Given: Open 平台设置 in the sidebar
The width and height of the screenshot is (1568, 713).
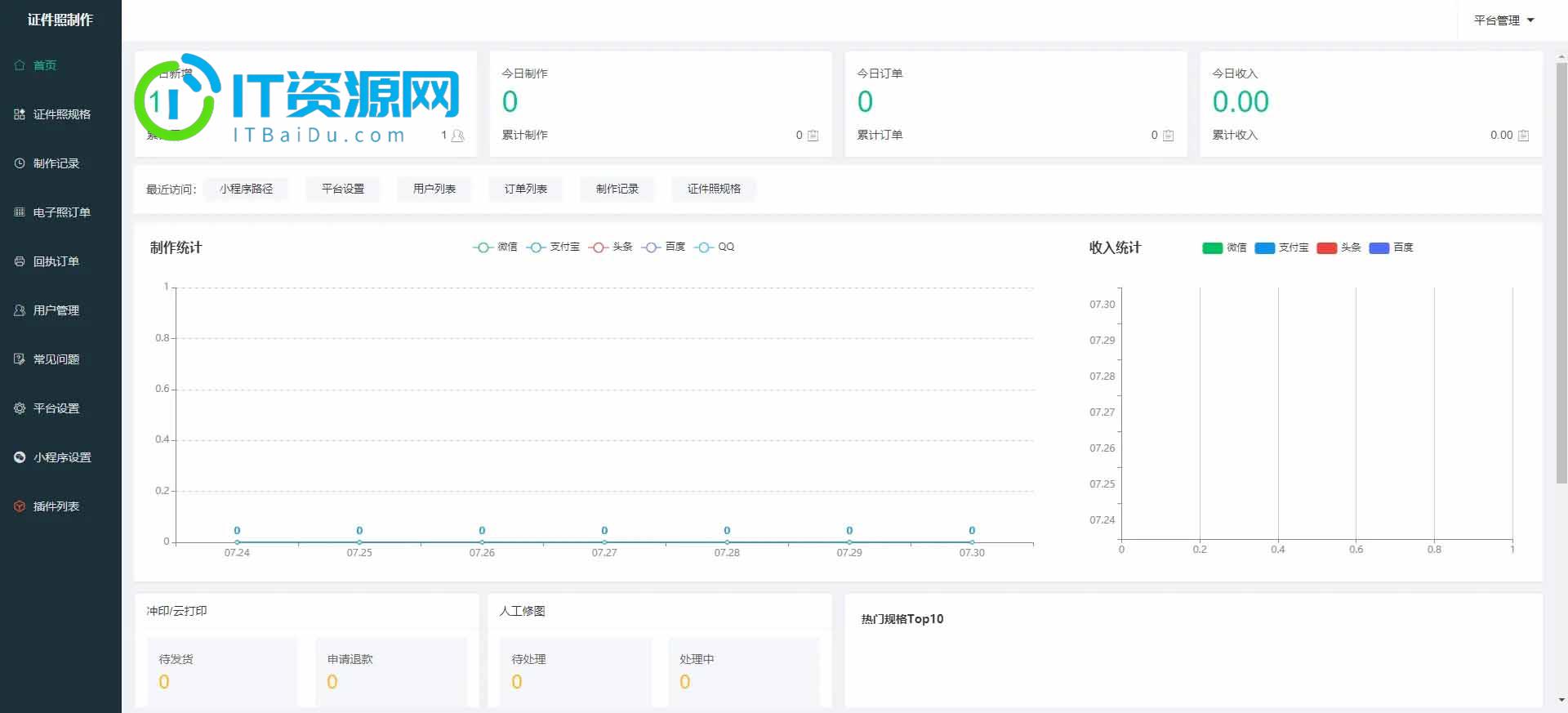Looking at the screenshot, I should coord(60,408).
